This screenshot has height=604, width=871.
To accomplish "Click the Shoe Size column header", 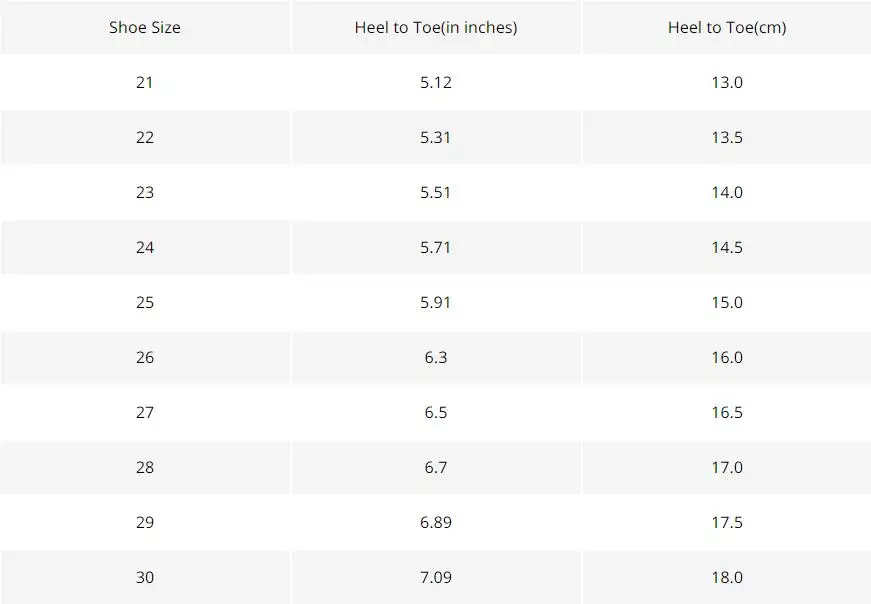I will pos(144,27).
